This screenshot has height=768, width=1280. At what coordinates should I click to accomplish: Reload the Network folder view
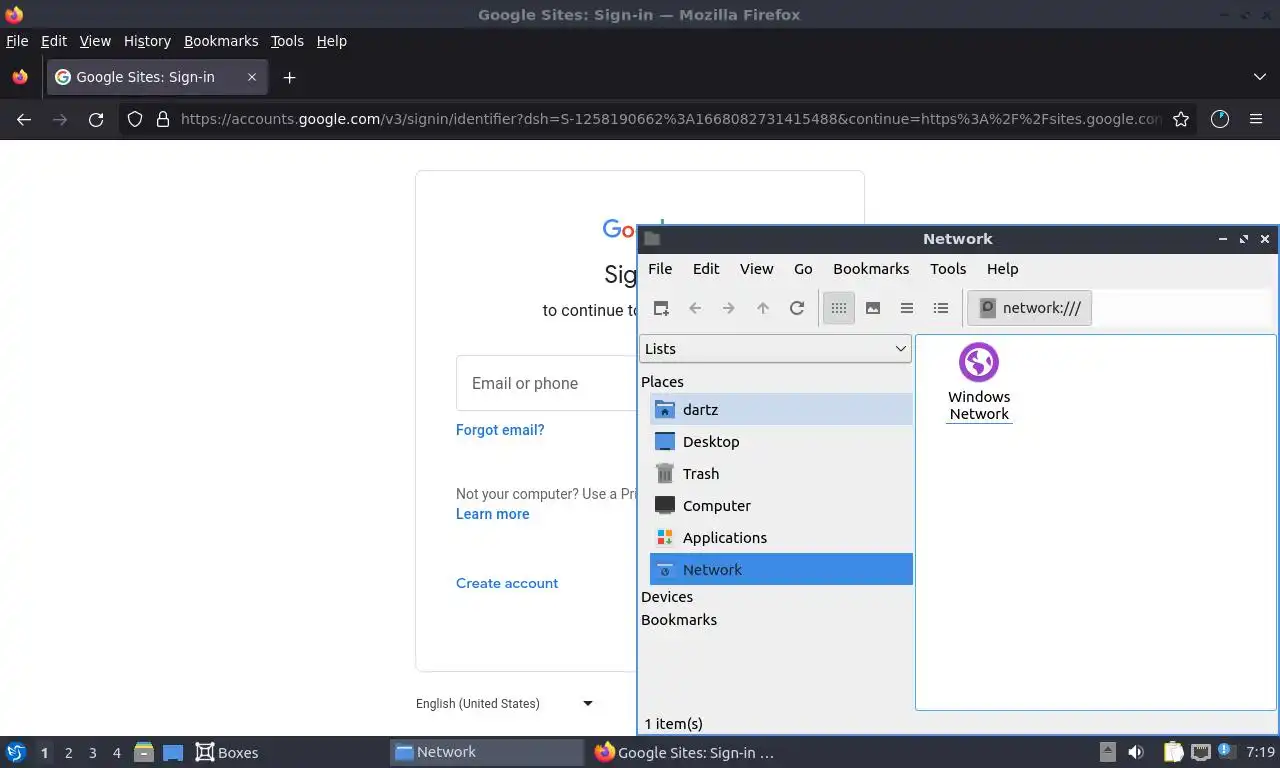(797, 308)
